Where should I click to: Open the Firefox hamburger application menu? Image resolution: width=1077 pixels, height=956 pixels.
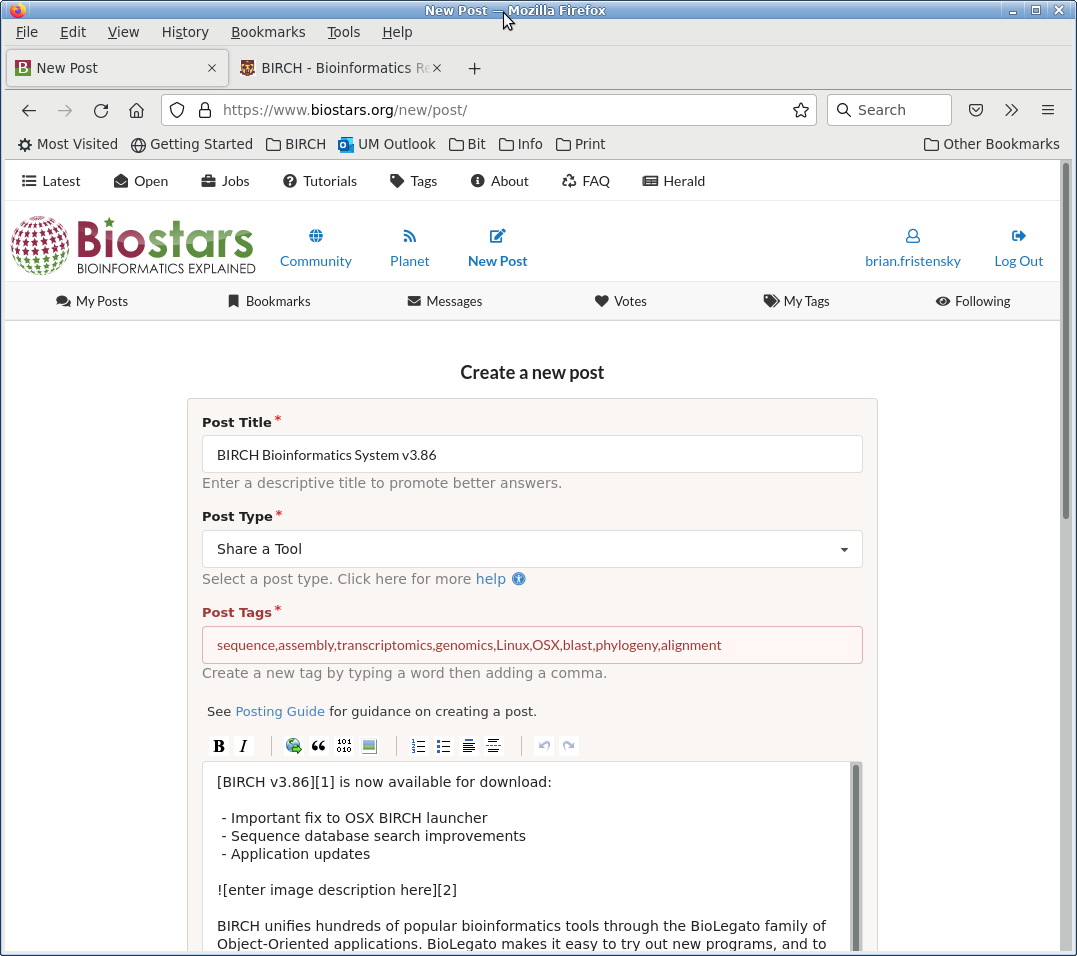[1047, 111]
